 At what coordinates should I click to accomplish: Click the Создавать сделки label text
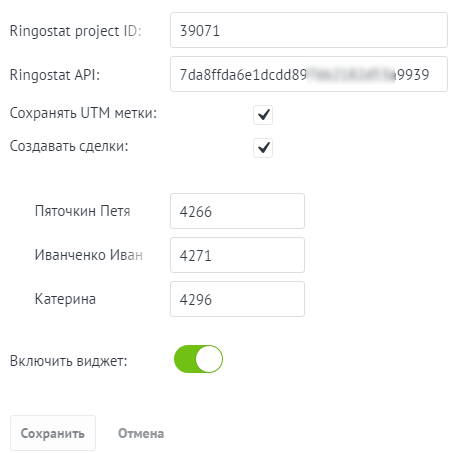[x=69, y=146]
